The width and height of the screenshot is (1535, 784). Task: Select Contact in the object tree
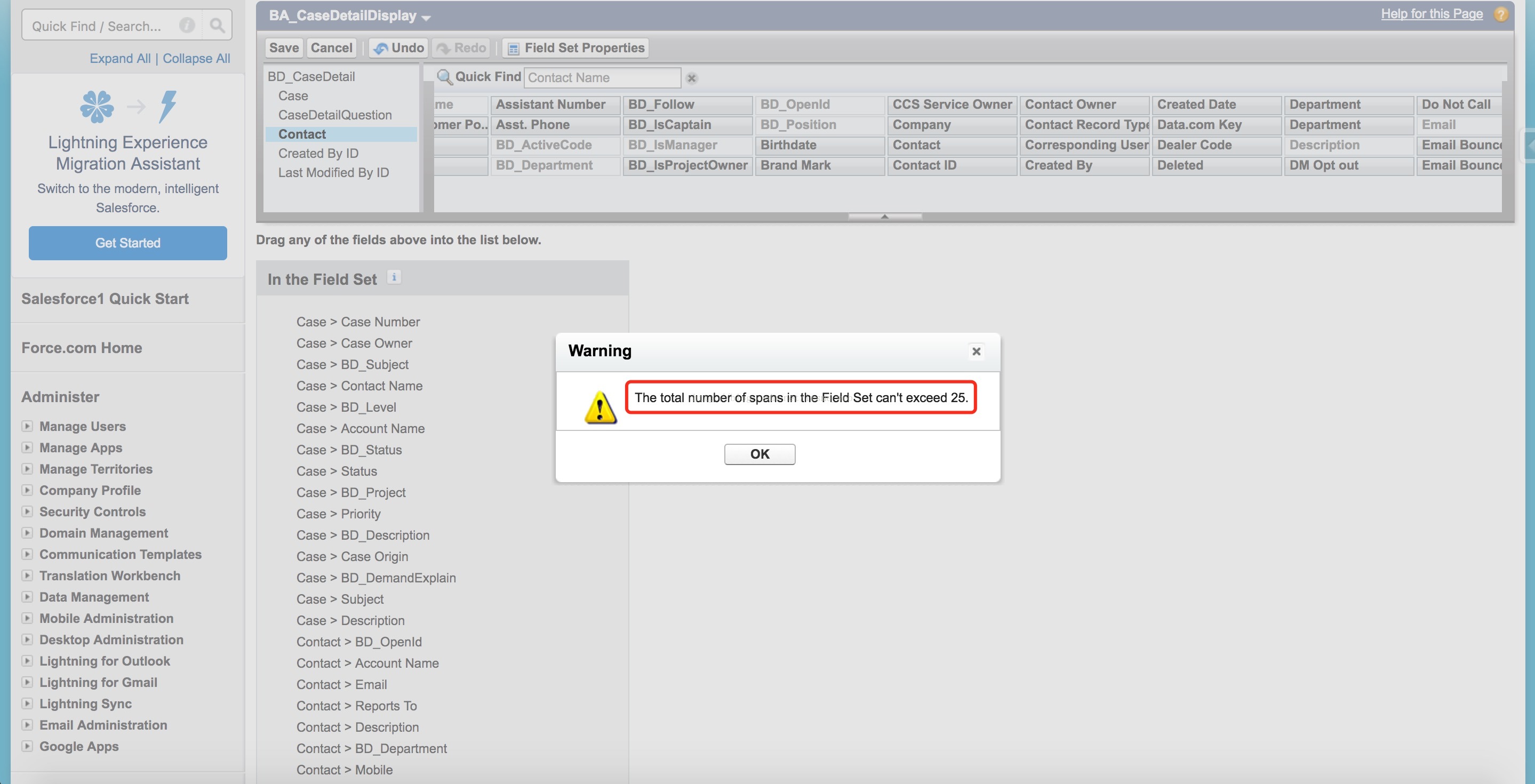tap(302, 134)
